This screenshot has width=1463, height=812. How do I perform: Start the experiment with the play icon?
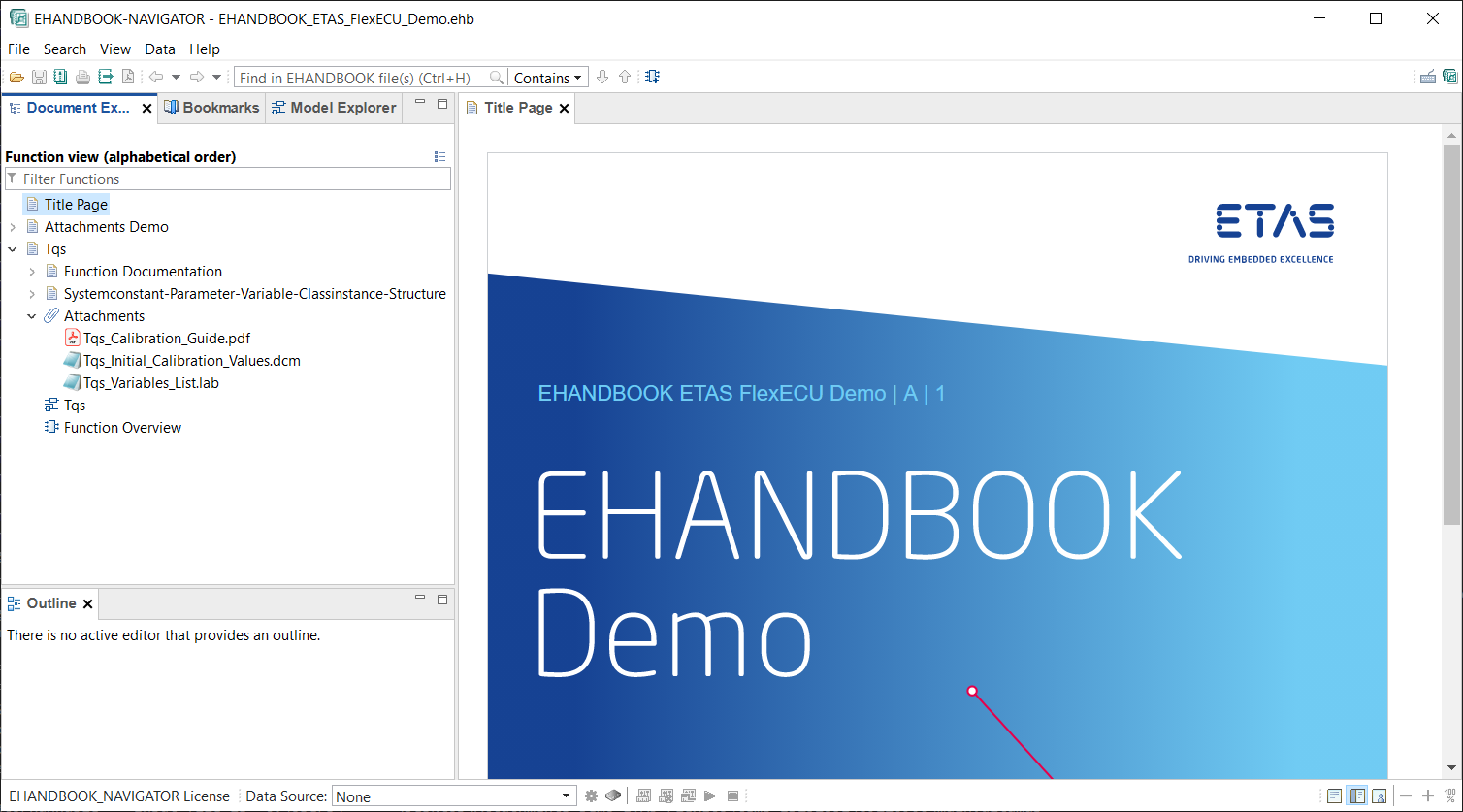[709, 796]
